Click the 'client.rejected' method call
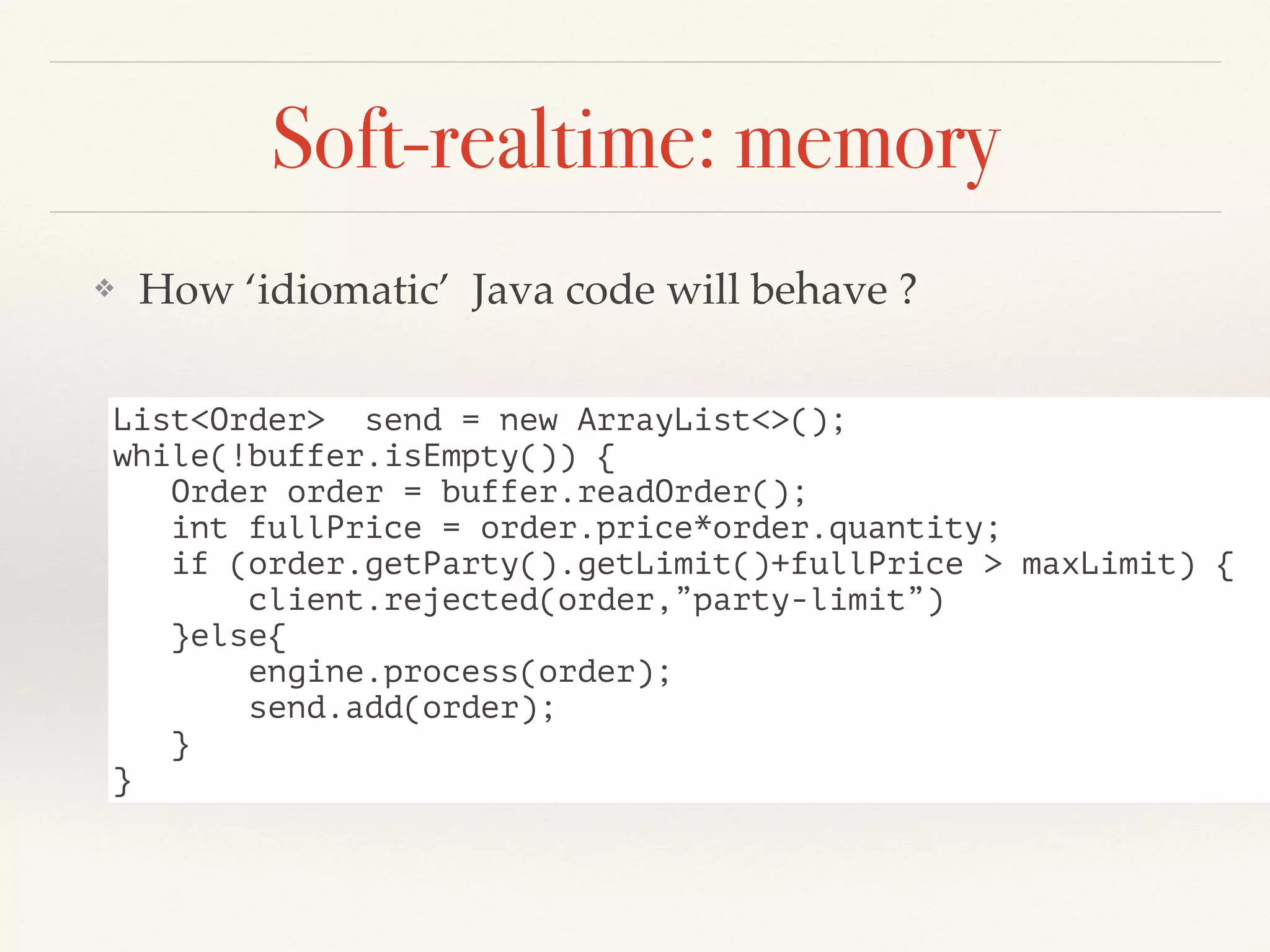 [393, 601]
